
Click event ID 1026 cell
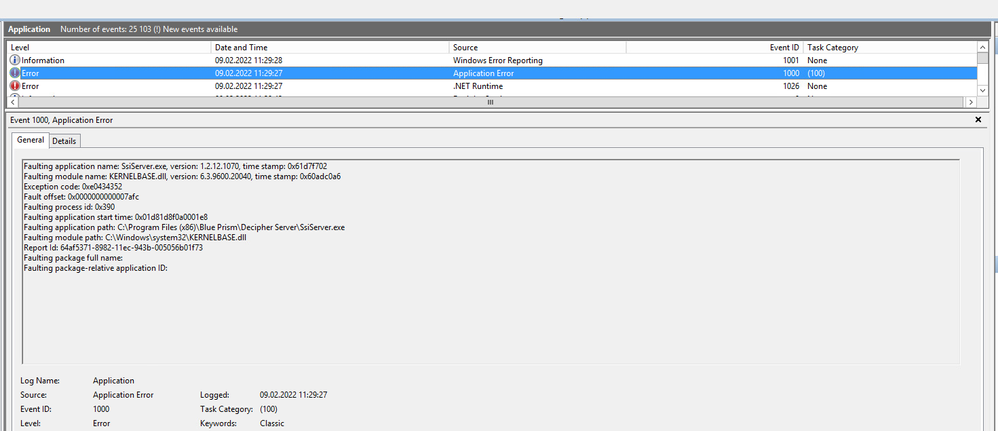pos(791,86)
